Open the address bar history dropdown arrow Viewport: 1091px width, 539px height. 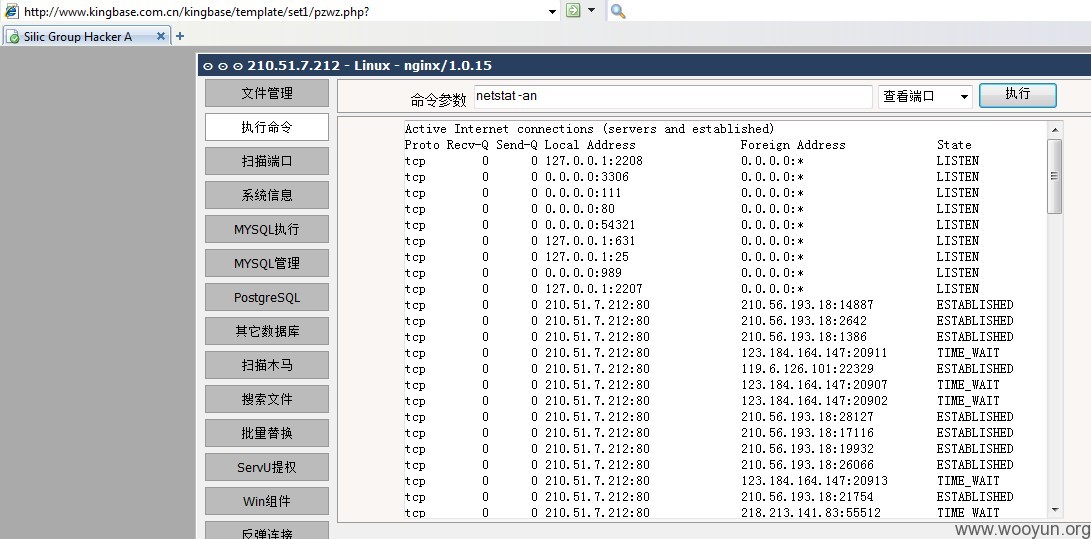552,11
